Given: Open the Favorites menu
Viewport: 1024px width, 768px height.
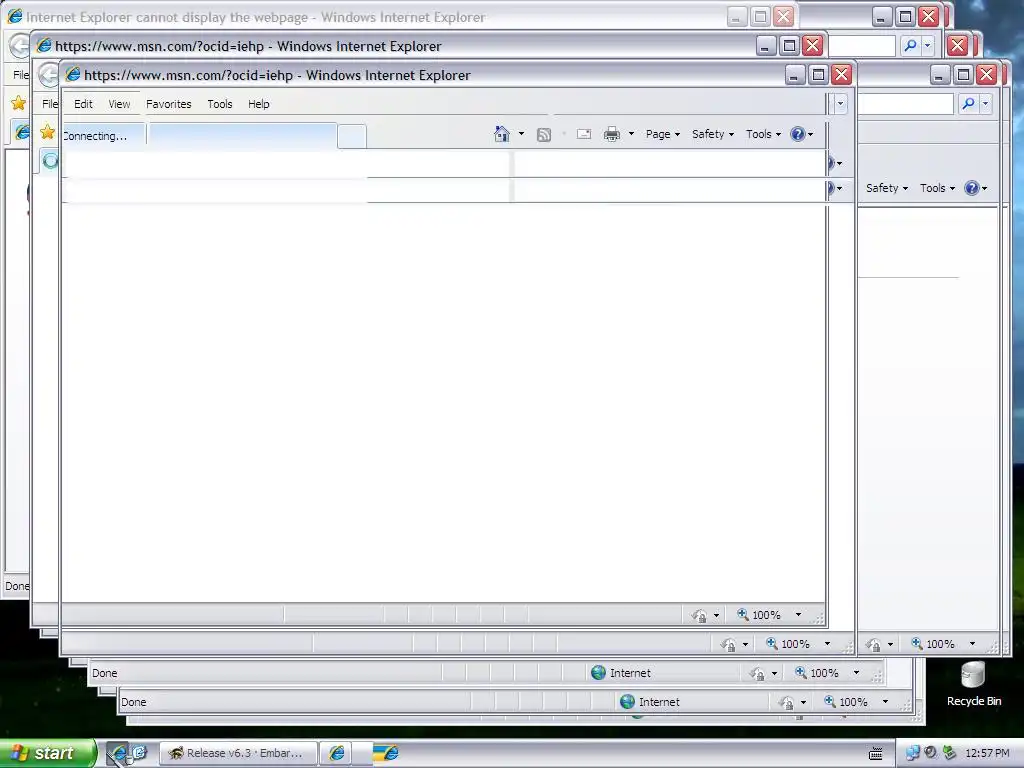Looking at the screenshot, I should coord(168,104).
